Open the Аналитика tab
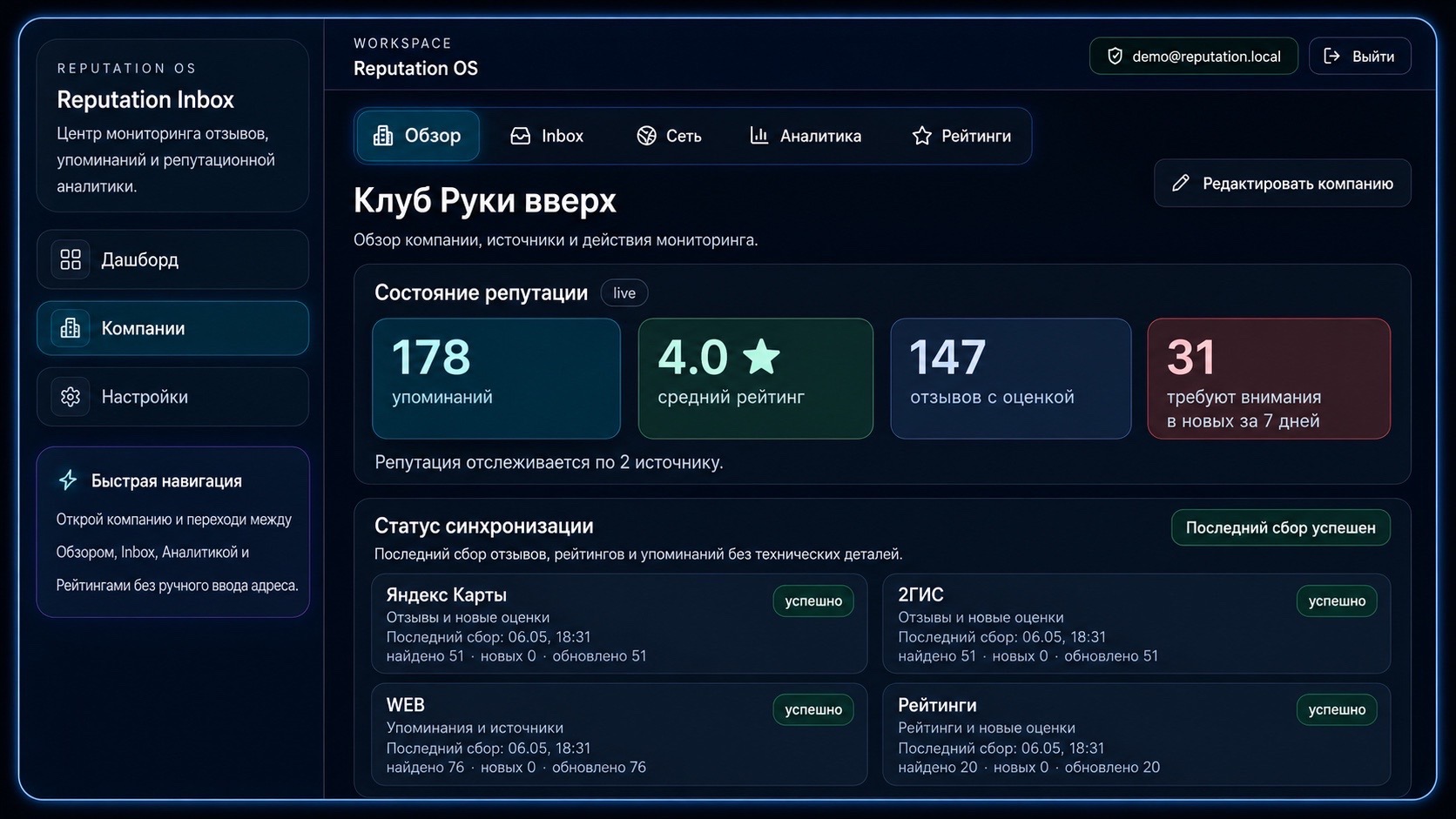 coord(806,136)
